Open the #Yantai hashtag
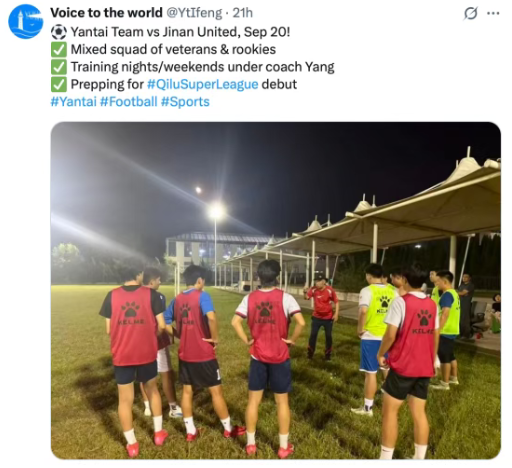 pyautogui.click(x=74, y=102)
